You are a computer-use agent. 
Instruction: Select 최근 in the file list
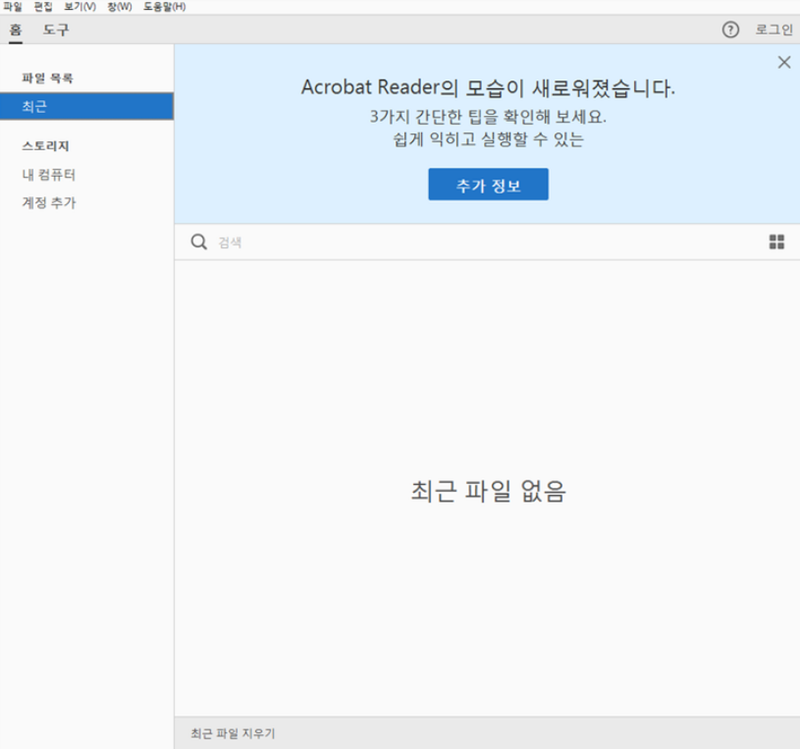[87, 107]
